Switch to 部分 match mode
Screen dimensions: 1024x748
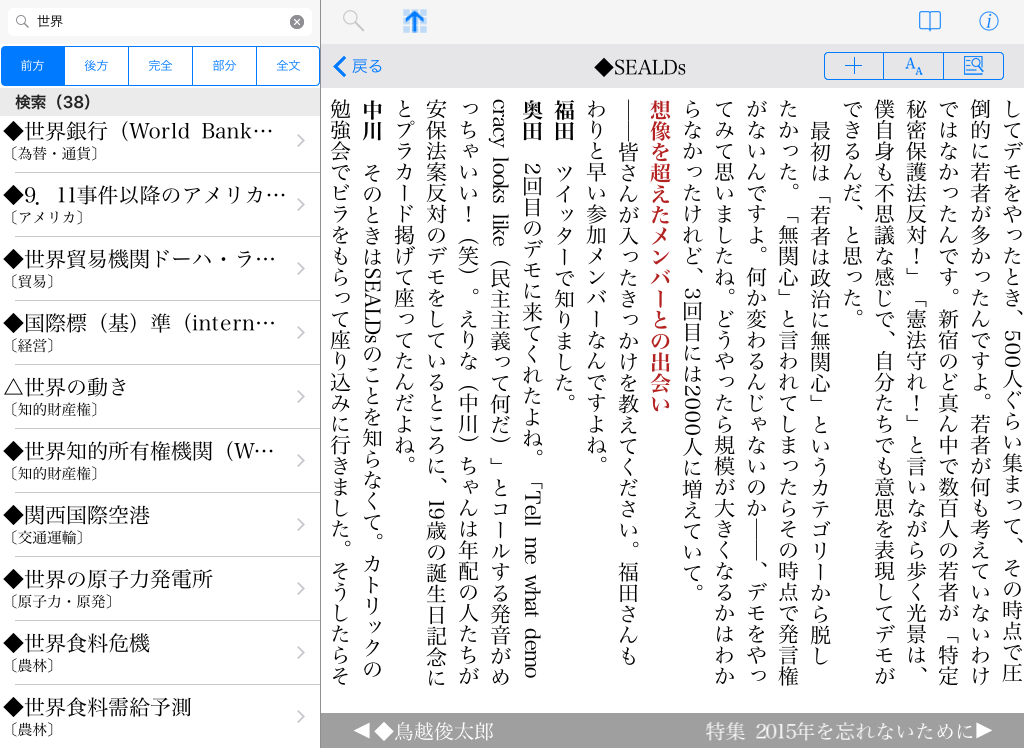pos(224,66)
